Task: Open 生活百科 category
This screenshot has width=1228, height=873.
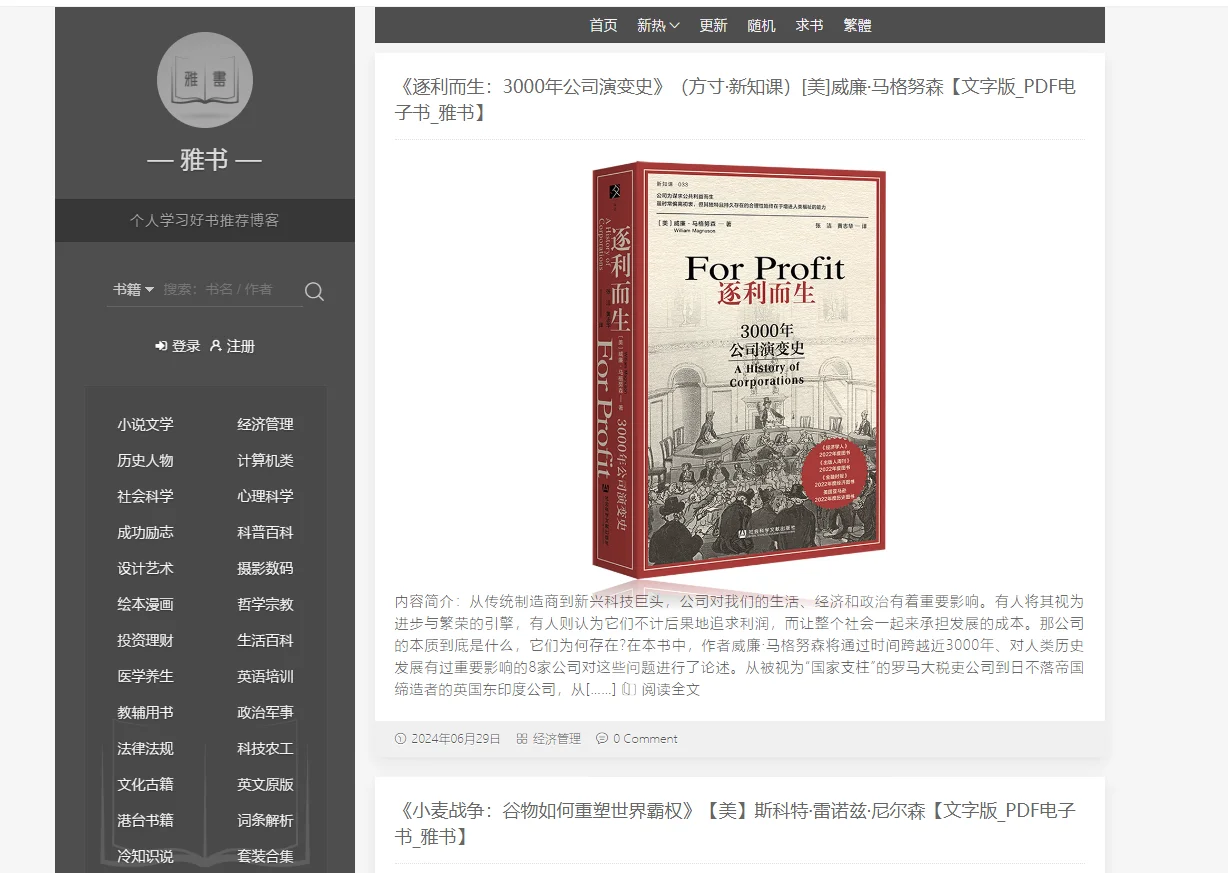Action: click(x=265, y=640)
